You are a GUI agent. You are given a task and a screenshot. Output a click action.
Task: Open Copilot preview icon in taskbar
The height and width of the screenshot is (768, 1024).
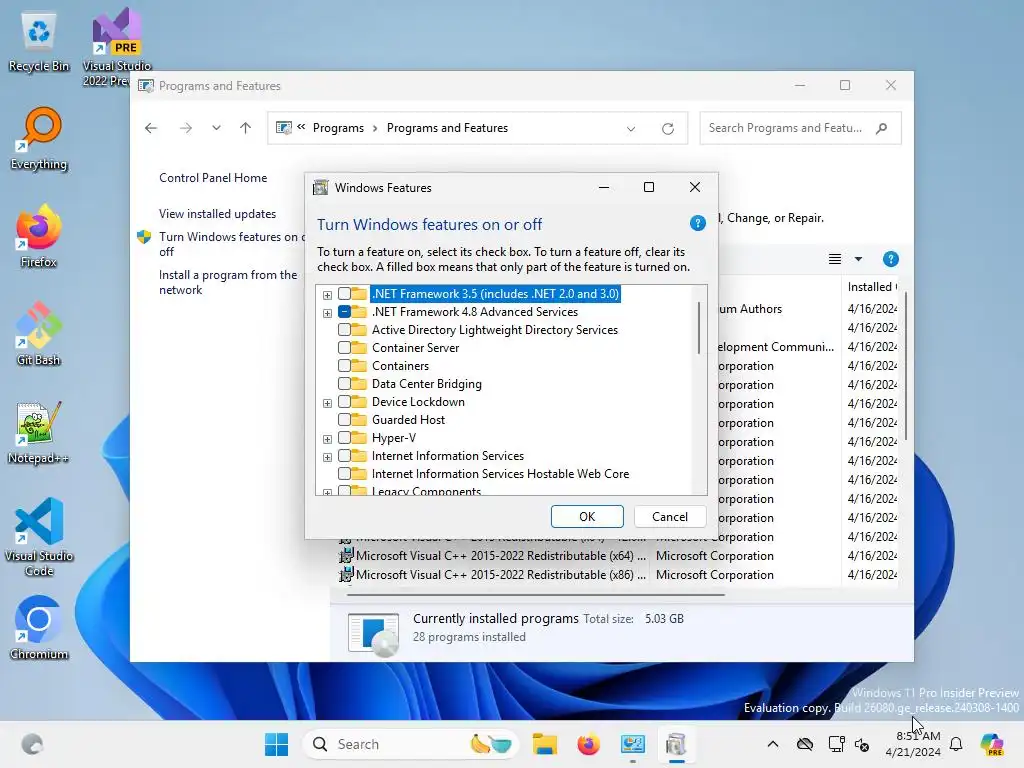tap(992, 744)
